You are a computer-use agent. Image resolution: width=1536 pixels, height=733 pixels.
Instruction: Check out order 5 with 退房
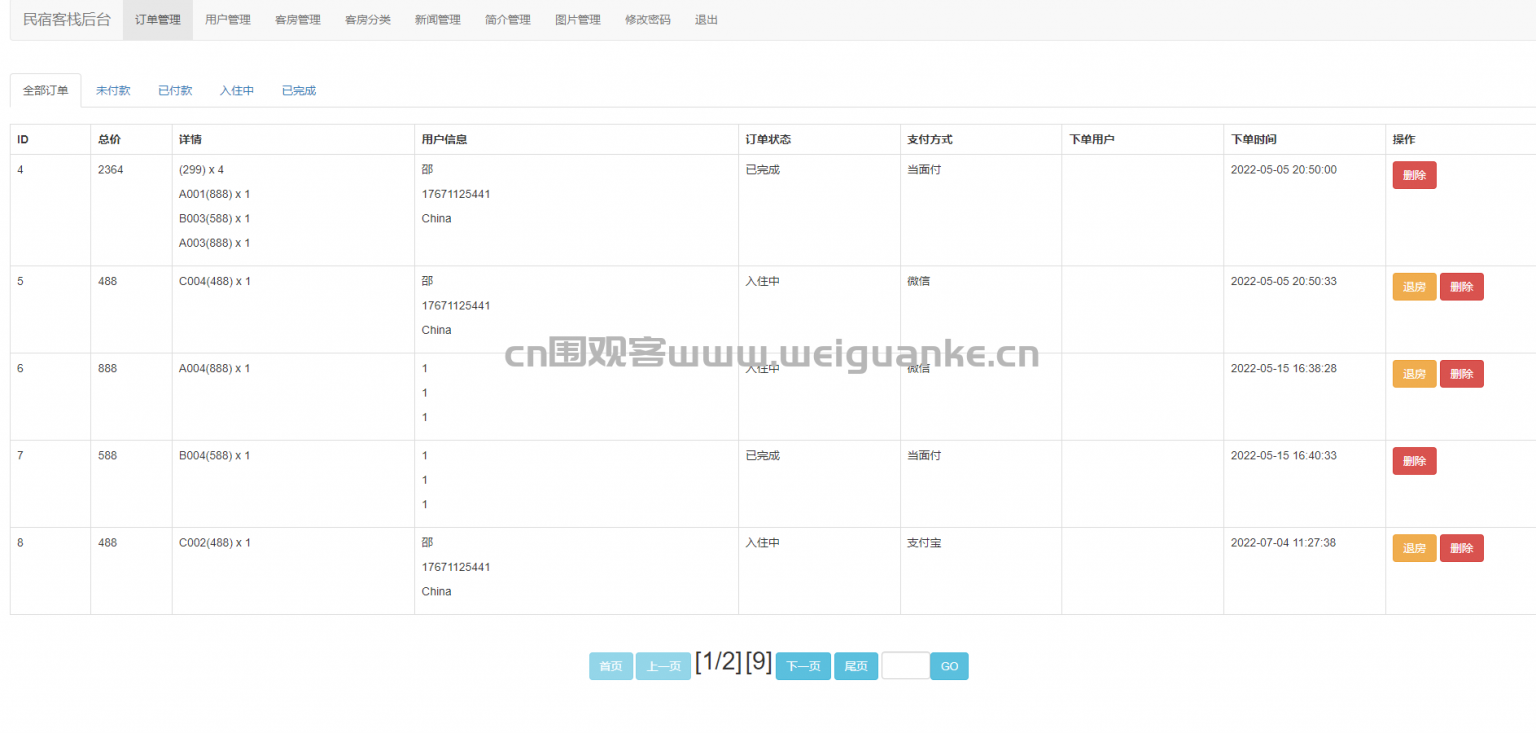point(1414,287)
